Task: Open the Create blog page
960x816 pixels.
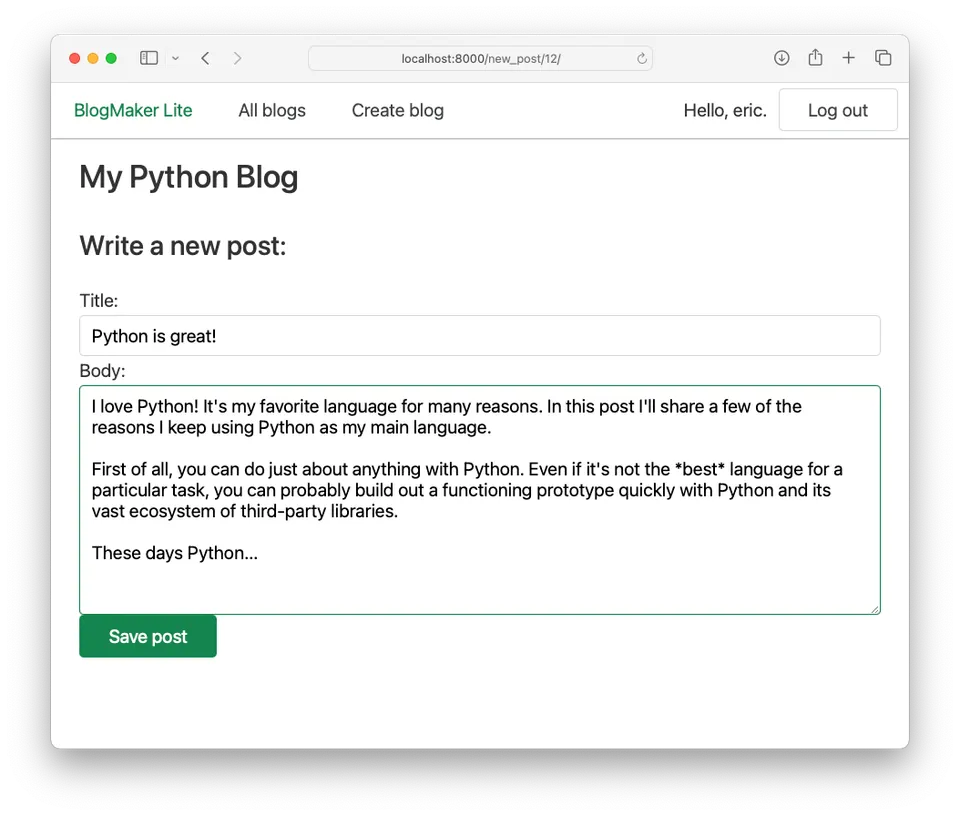Action: (397, 110)
